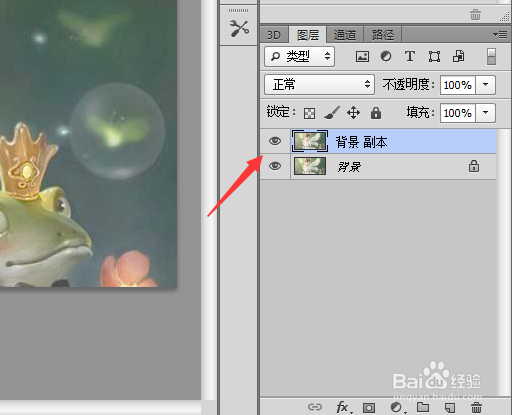Click the 背景 layer lock icon

pyautogui.click(x=474, y=166)
